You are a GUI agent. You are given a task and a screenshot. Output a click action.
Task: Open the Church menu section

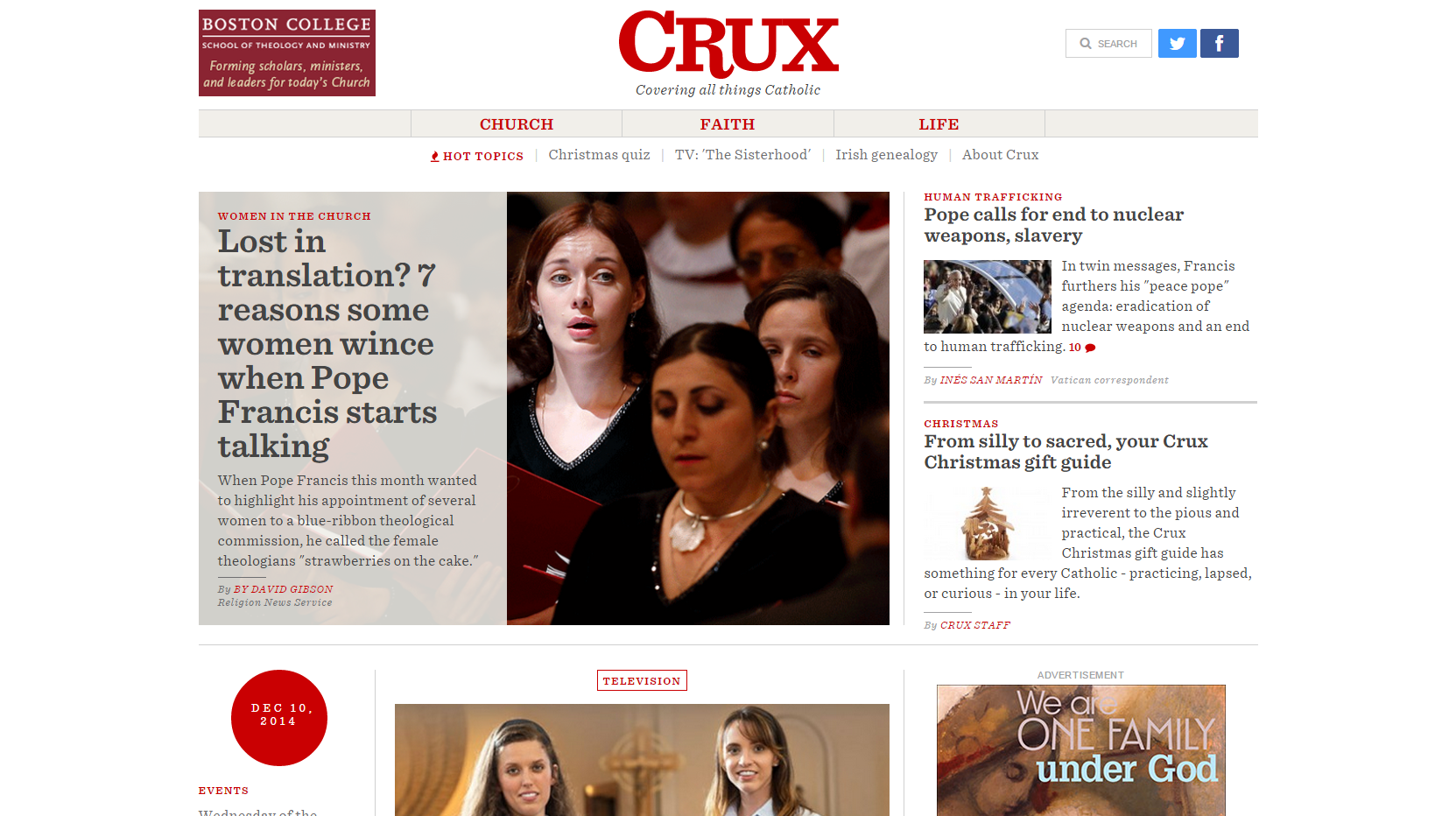[x=517, y=124]
